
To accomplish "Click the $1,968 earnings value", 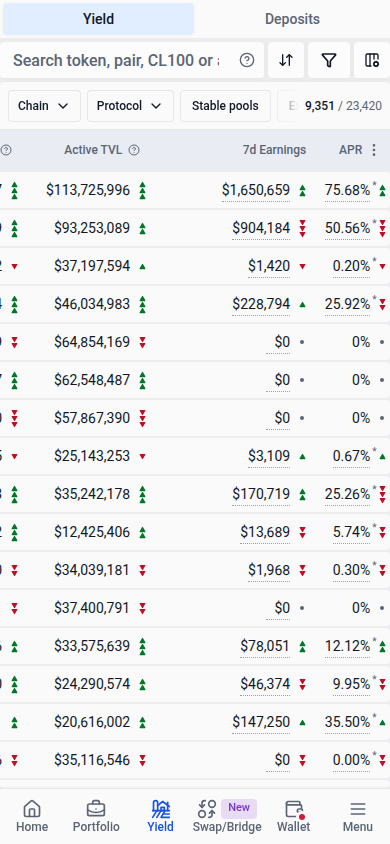I will 269,570.
